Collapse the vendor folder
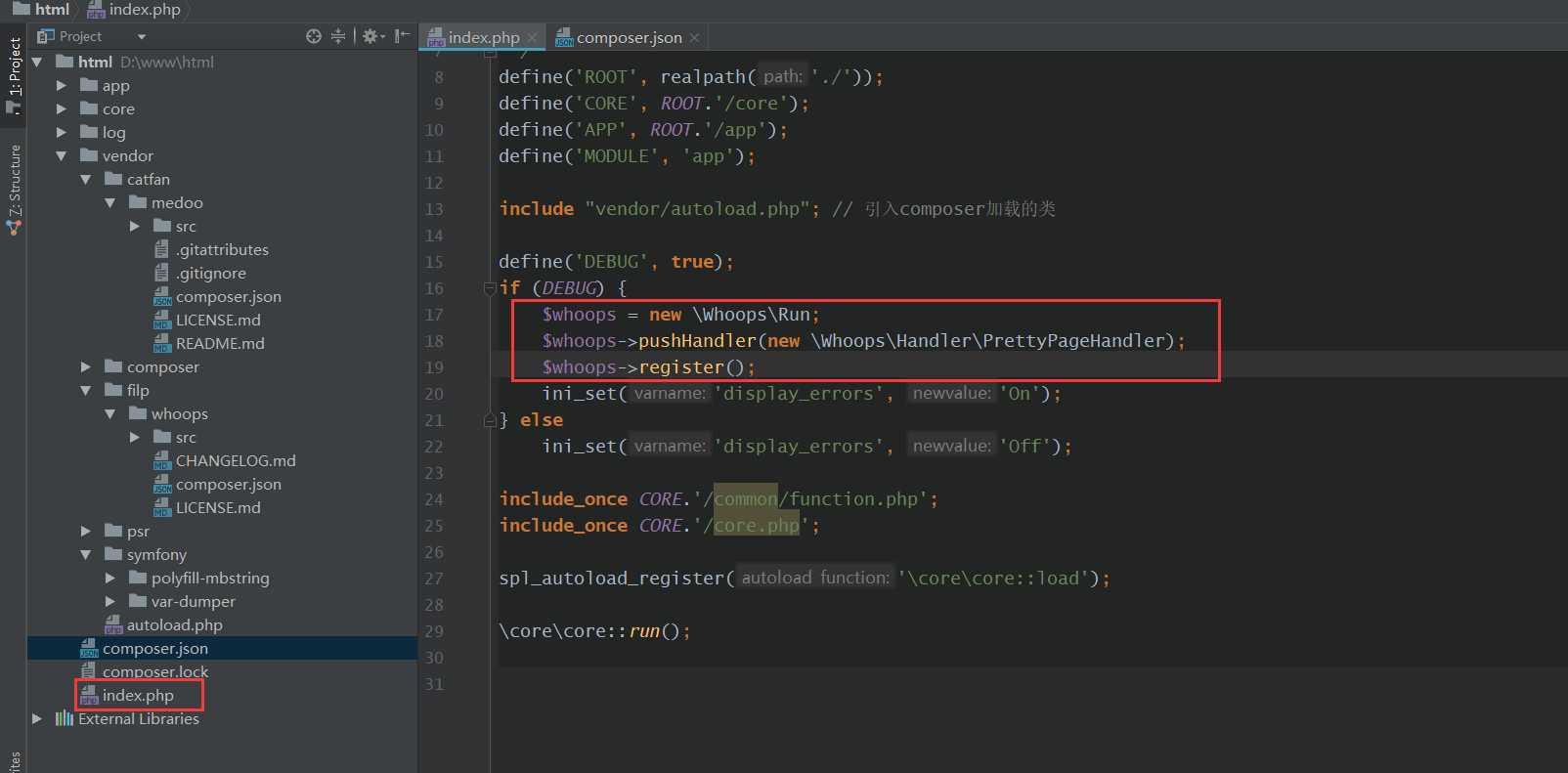 [x=62, y=155]
